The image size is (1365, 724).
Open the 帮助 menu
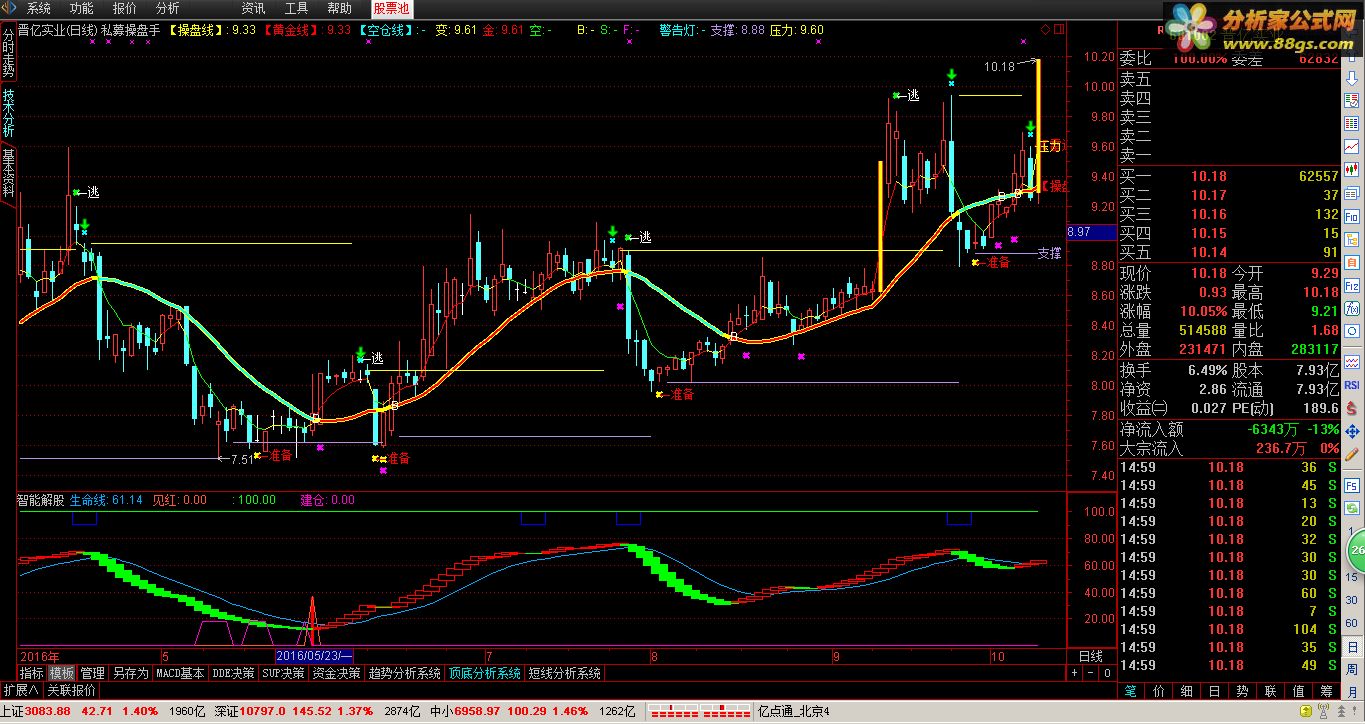pos(339,8)
